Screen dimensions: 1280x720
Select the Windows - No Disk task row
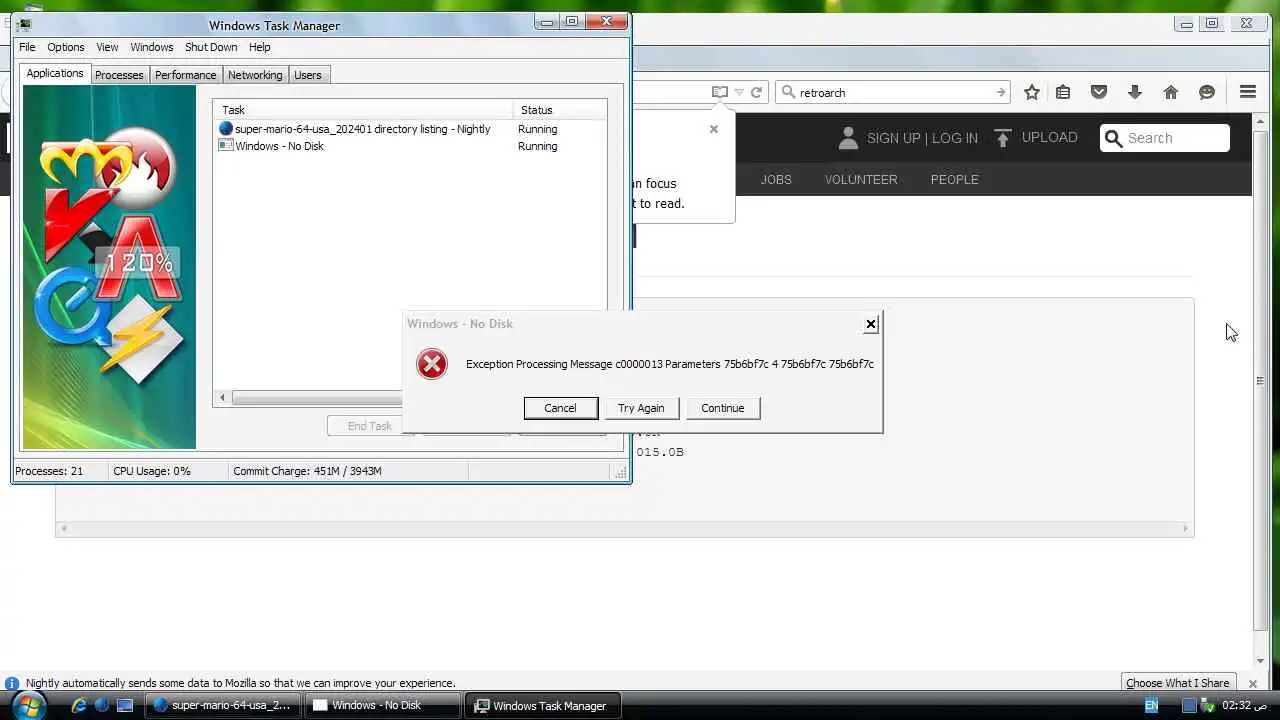click(409, 146)
